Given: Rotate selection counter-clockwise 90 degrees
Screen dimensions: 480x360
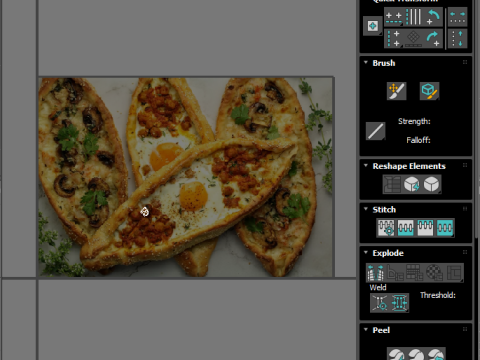Looking at the screenshot, I should (x=433, y=17).
